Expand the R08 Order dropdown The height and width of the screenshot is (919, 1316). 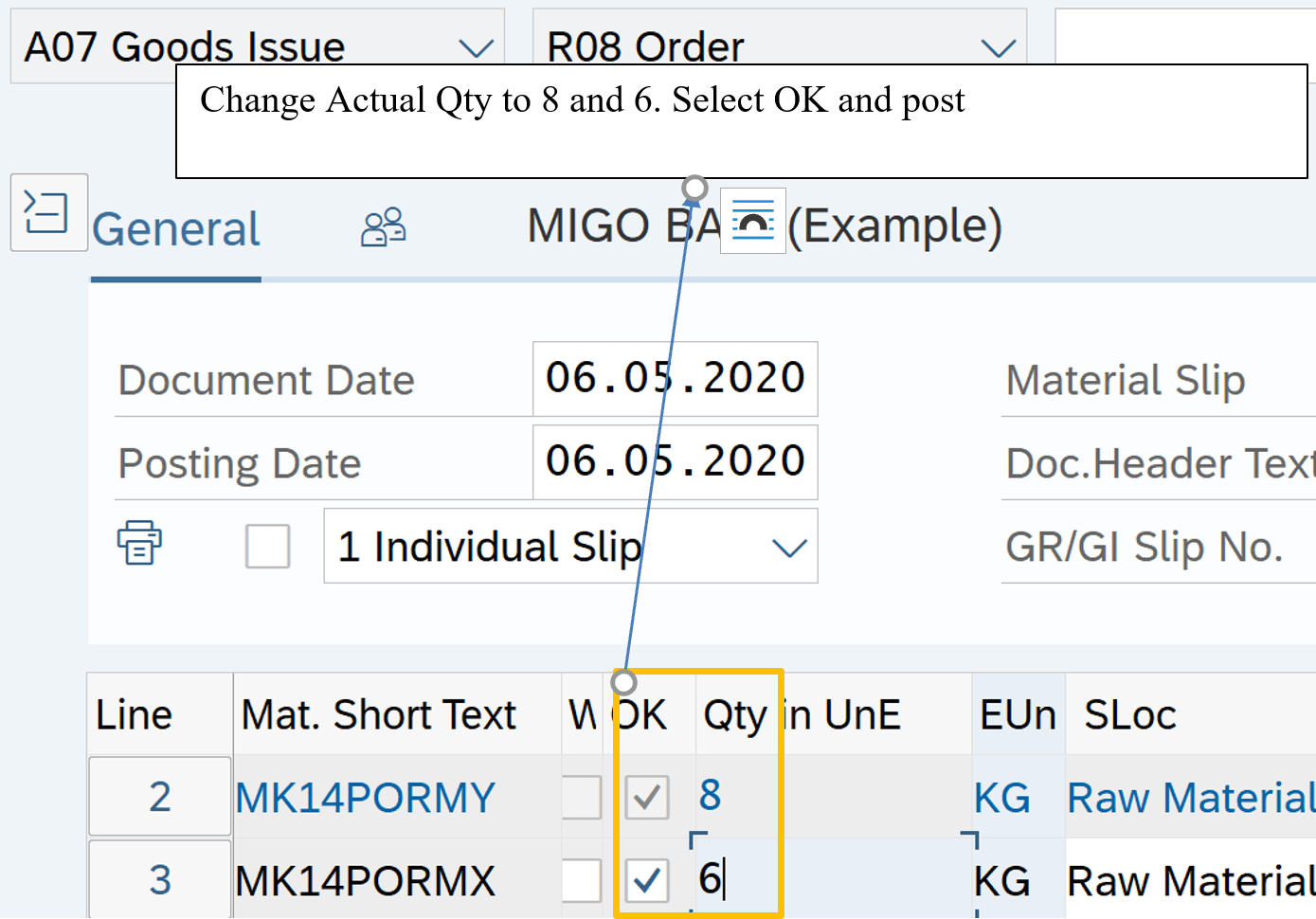[x=997, y=47]
